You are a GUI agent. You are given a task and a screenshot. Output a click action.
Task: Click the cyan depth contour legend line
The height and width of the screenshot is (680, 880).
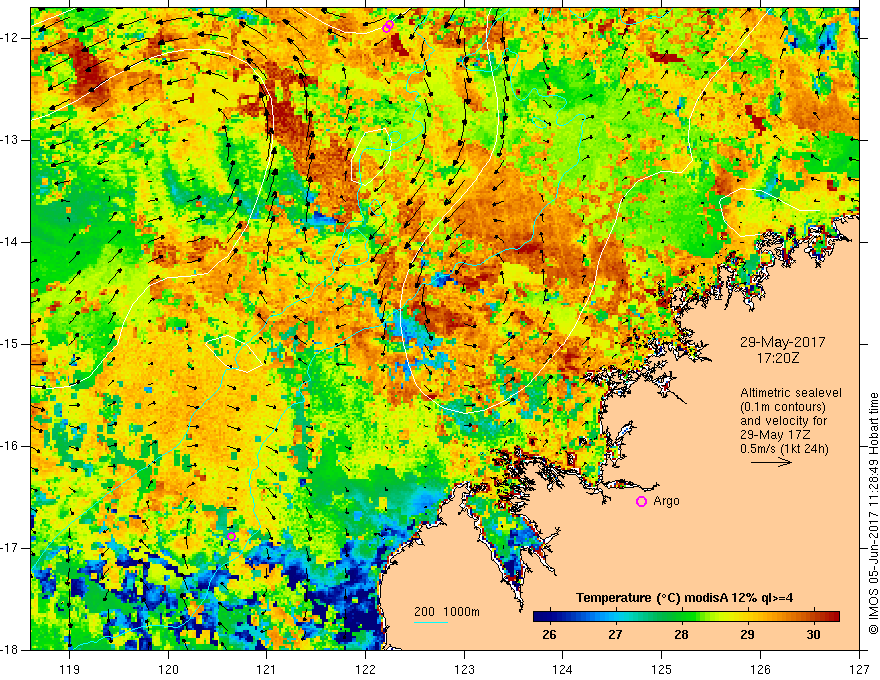pyautogui.click(x=431, y=622)
